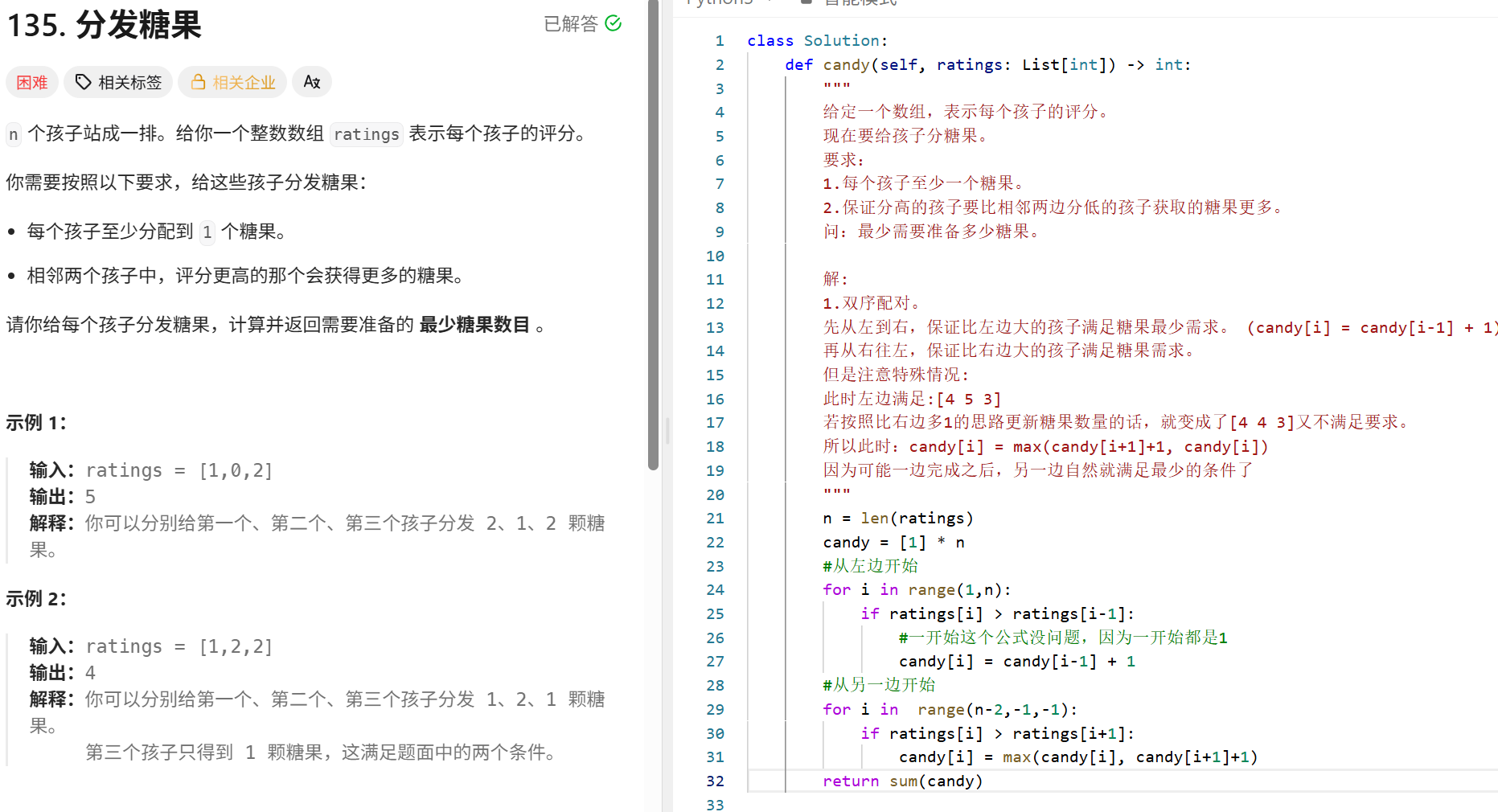Click the problem title 135. 分发糖果
1498x812 pixels.
[105, 25]
